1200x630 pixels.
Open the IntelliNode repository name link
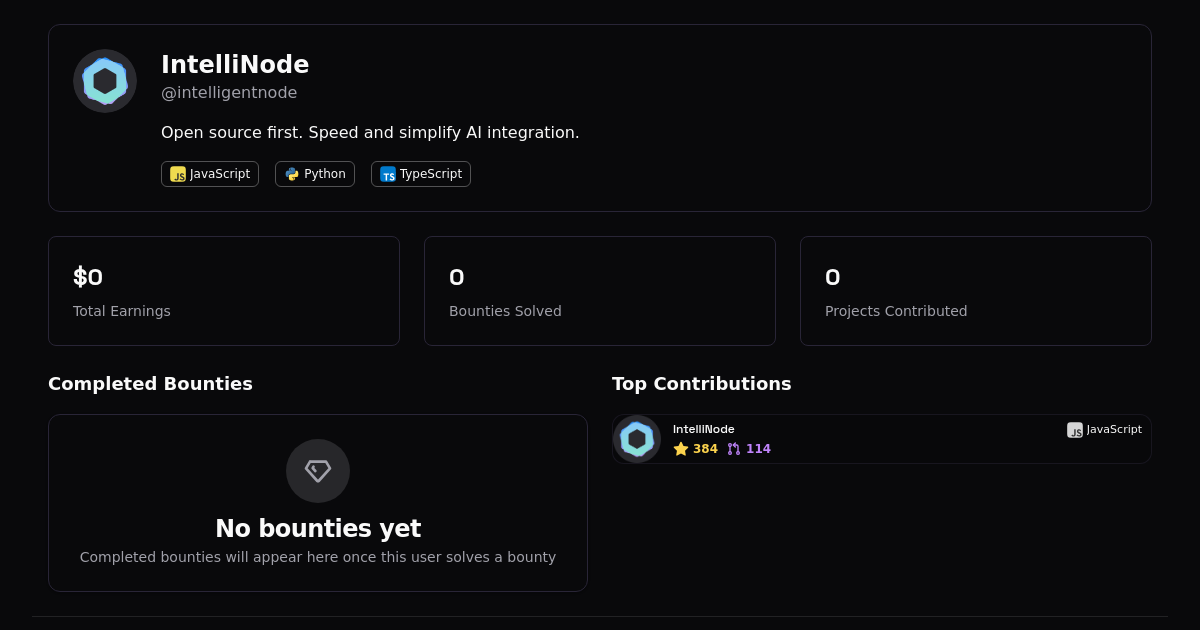(x=703, y=429)
